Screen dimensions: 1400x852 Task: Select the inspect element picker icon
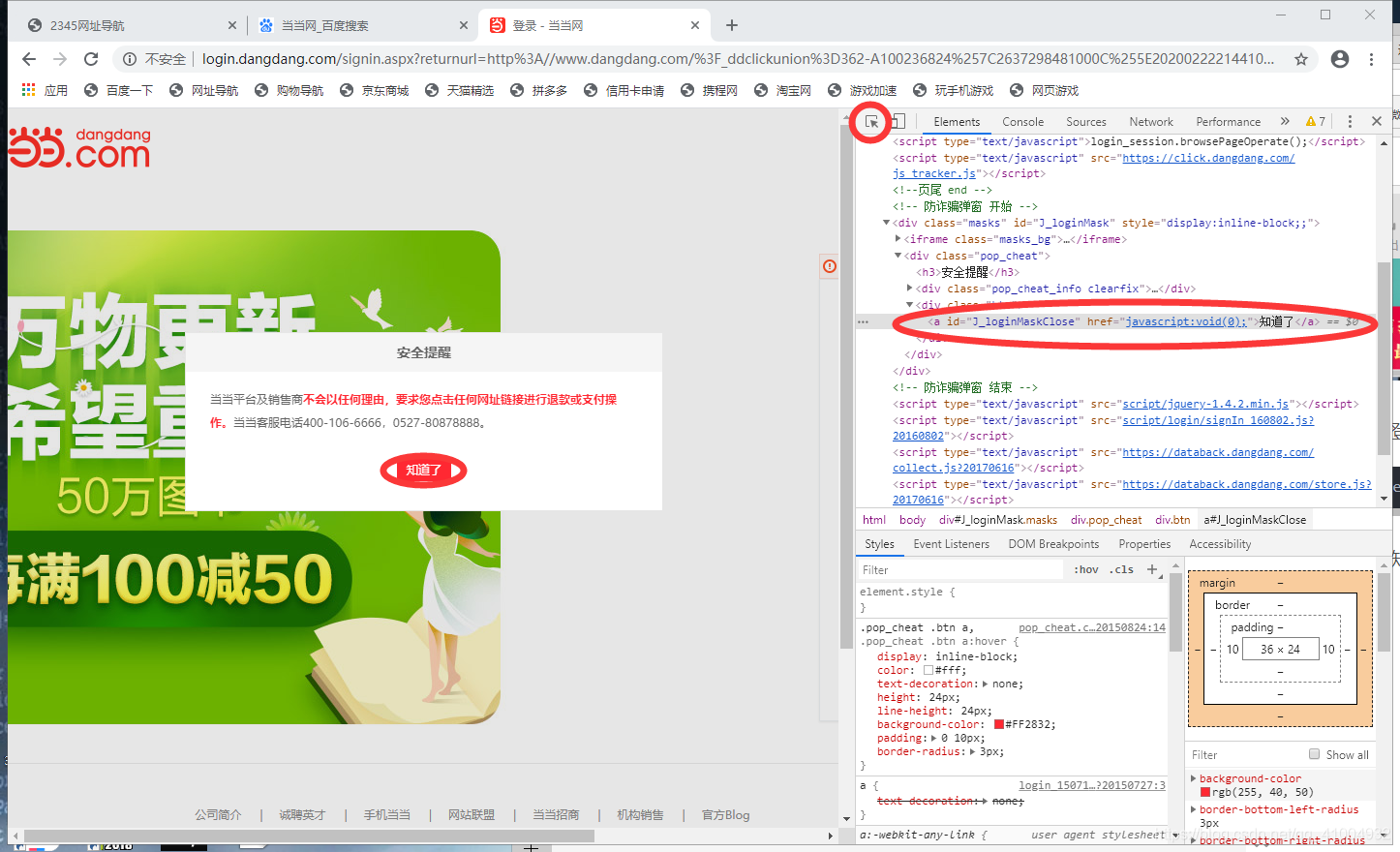point(871,122)
